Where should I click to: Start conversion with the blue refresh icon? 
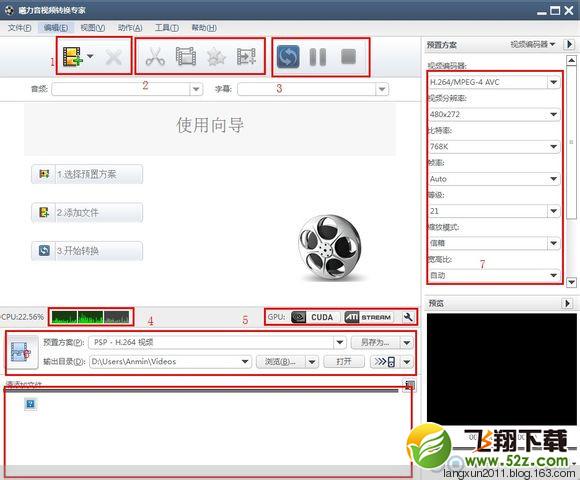(288, 57)
